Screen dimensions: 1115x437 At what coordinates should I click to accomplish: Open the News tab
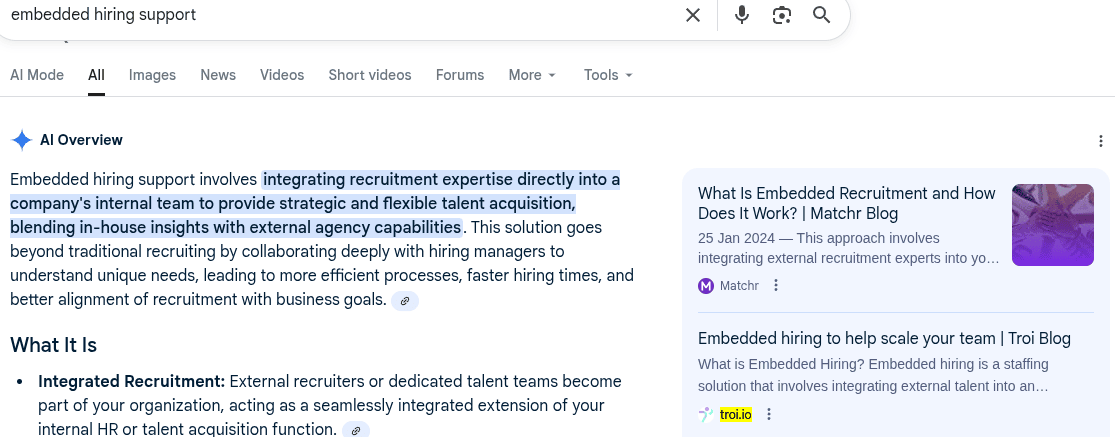click(x=218, y=75)
